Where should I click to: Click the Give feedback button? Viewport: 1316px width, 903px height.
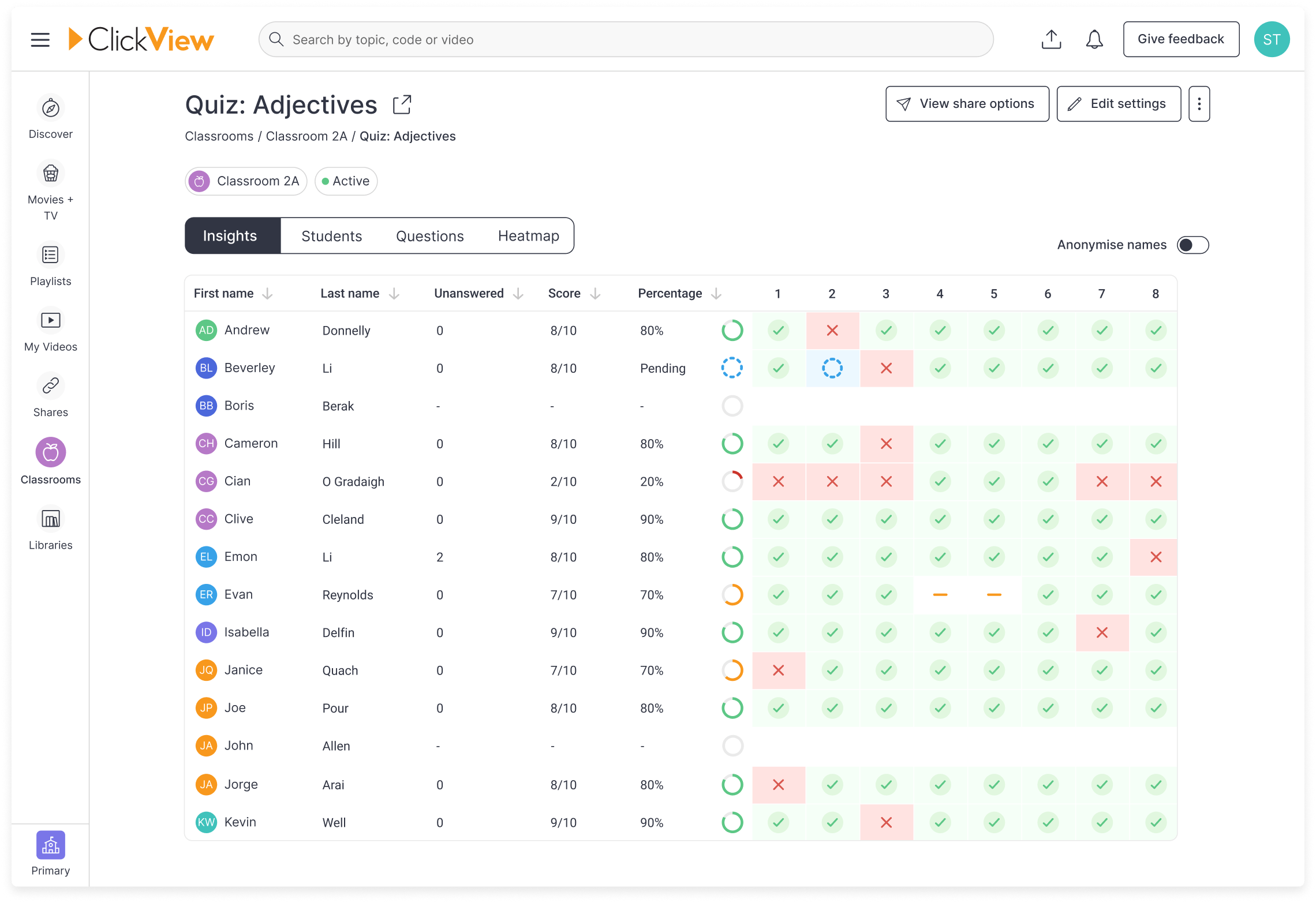[x=1181, y=39]
